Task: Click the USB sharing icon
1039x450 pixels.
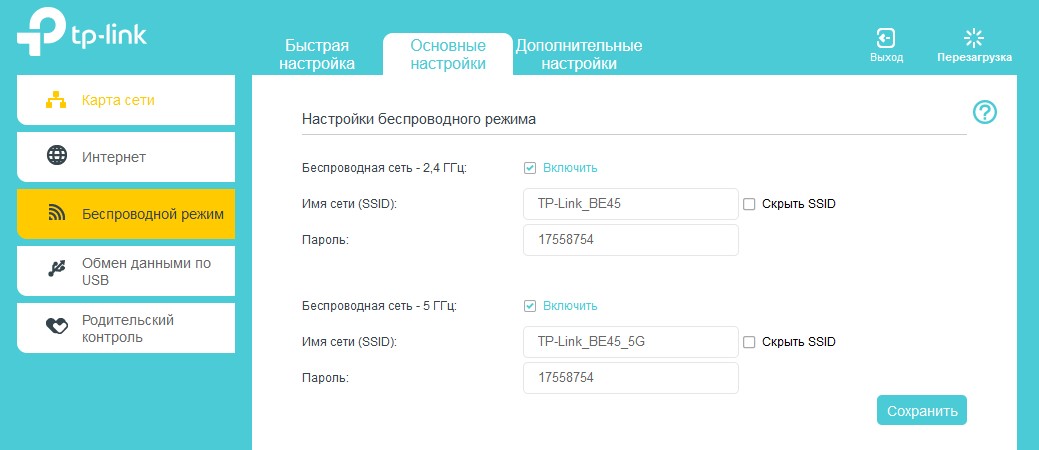Action: coord(57,270)
